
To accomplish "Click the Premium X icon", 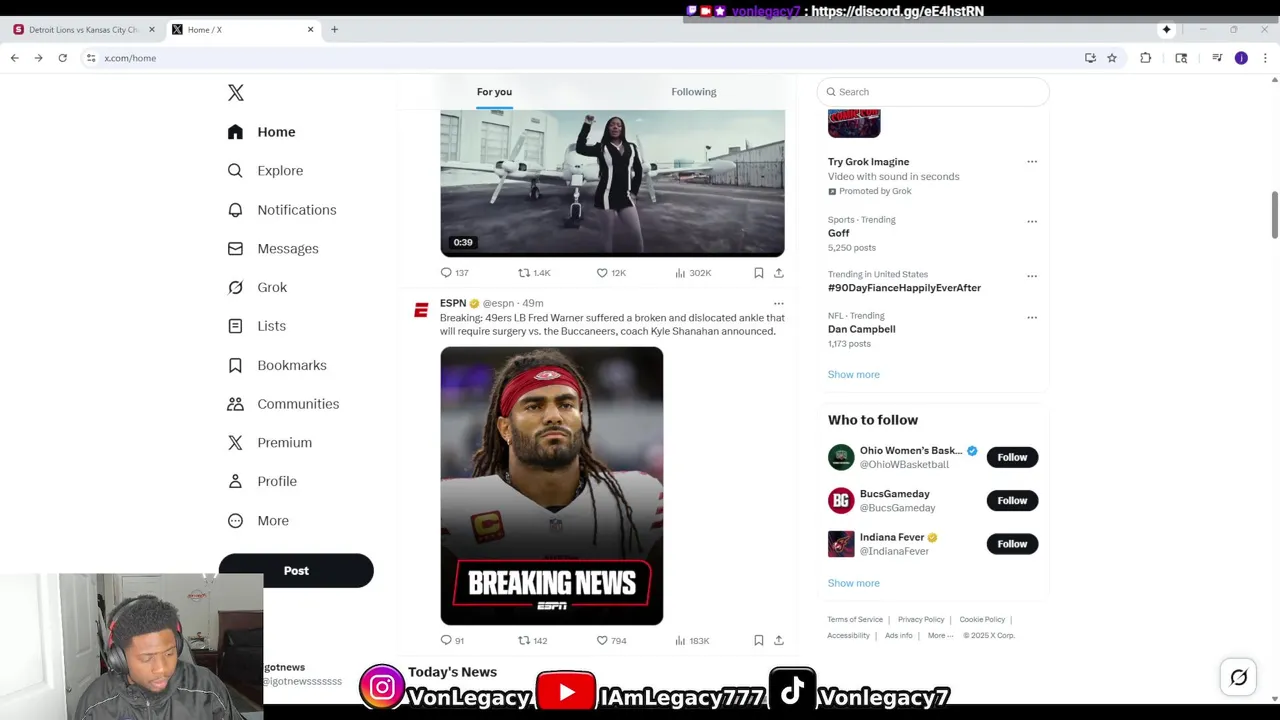I will 235,443.
